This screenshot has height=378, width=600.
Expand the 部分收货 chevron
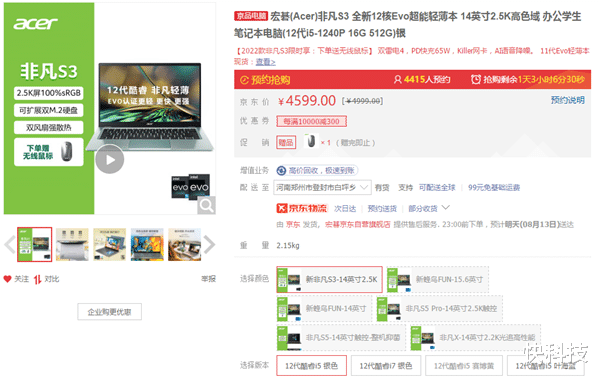coord(445,208)
